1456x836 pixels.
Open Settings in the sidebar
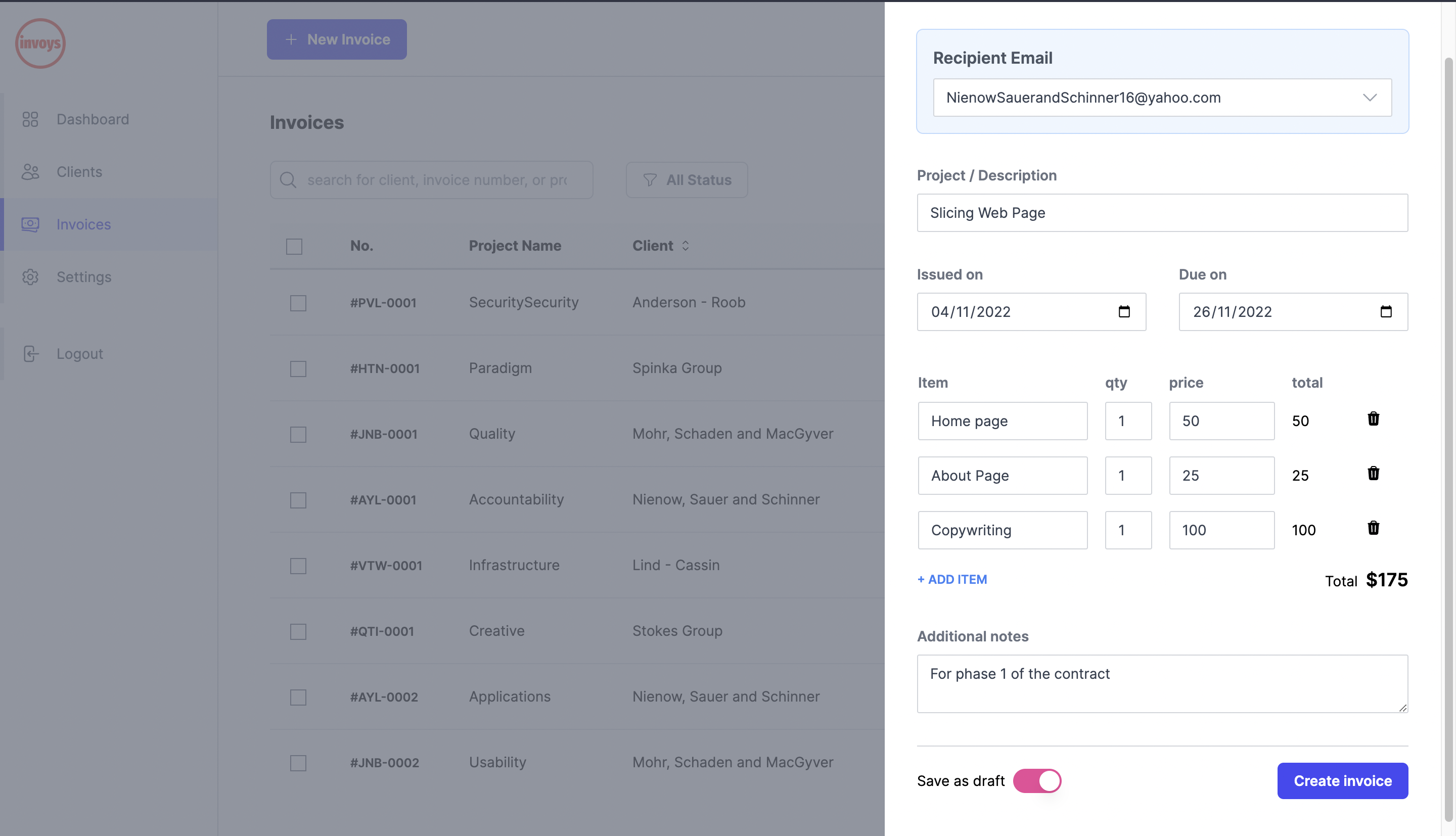point(109,277)
